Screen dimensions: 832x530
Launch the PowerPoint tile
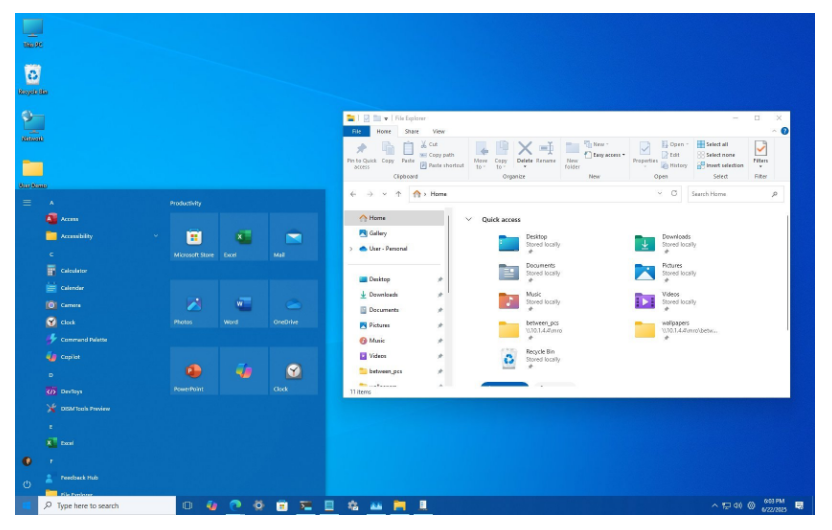pos(194,371)
